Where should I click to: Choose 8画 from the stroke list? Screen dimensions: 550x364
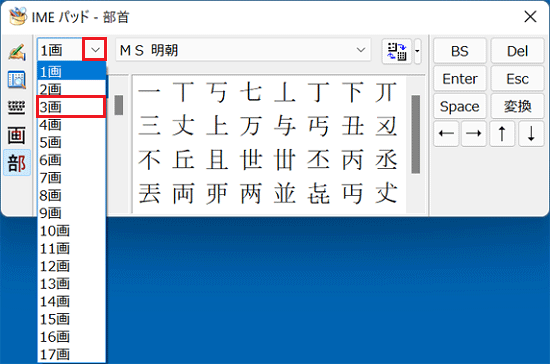[x=72, y=195]
